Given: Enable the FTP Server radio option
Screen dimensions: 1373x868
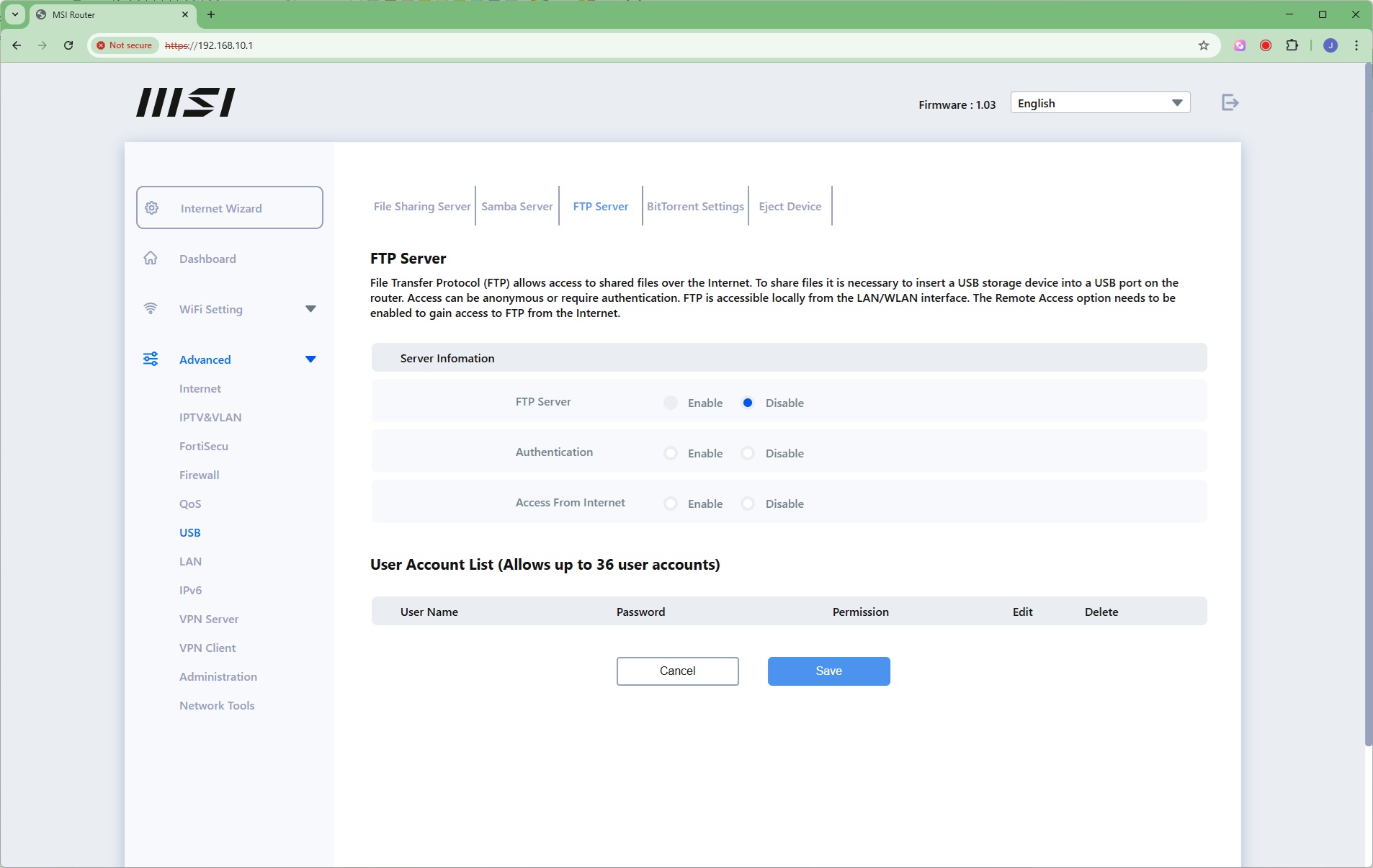Looking at the screenshot, I should 671,403.
